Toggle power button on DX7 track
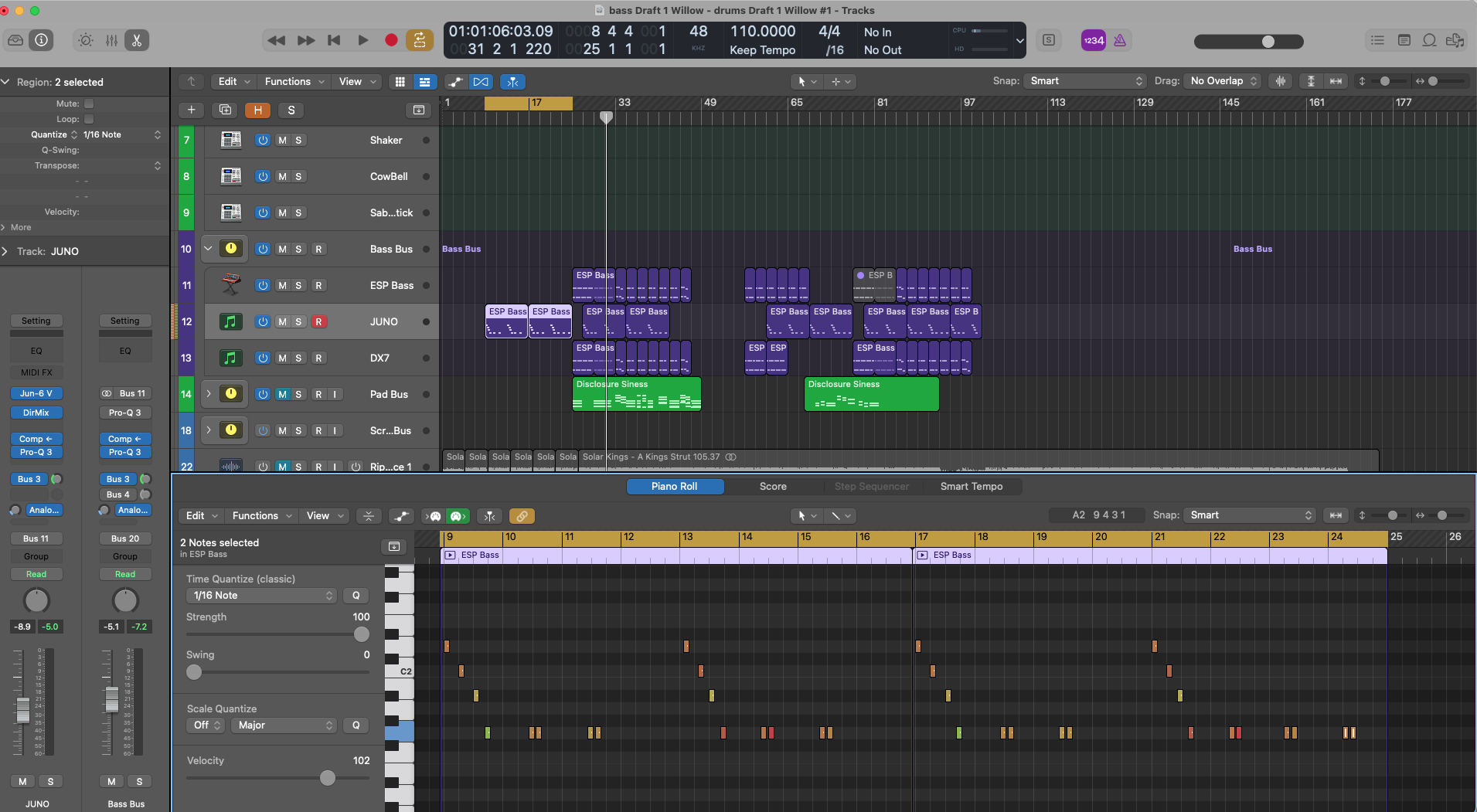 pos(263,358)
